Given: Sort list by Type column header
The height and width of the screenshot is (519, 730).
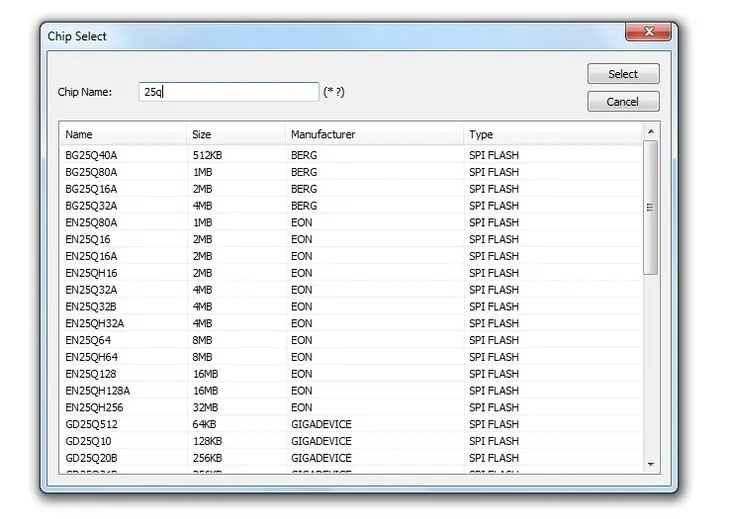Looking at the screenshot, I should tap(553, 135).
